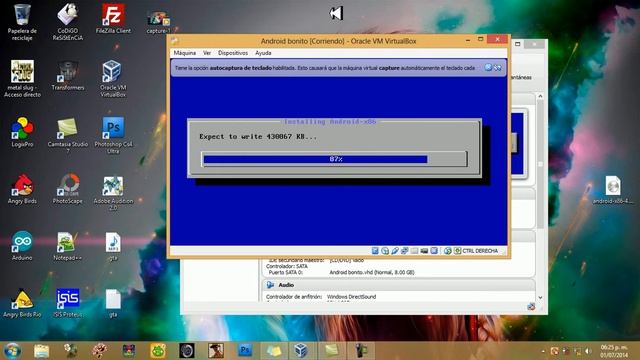Click the optical disc status icon

[385, 251]
